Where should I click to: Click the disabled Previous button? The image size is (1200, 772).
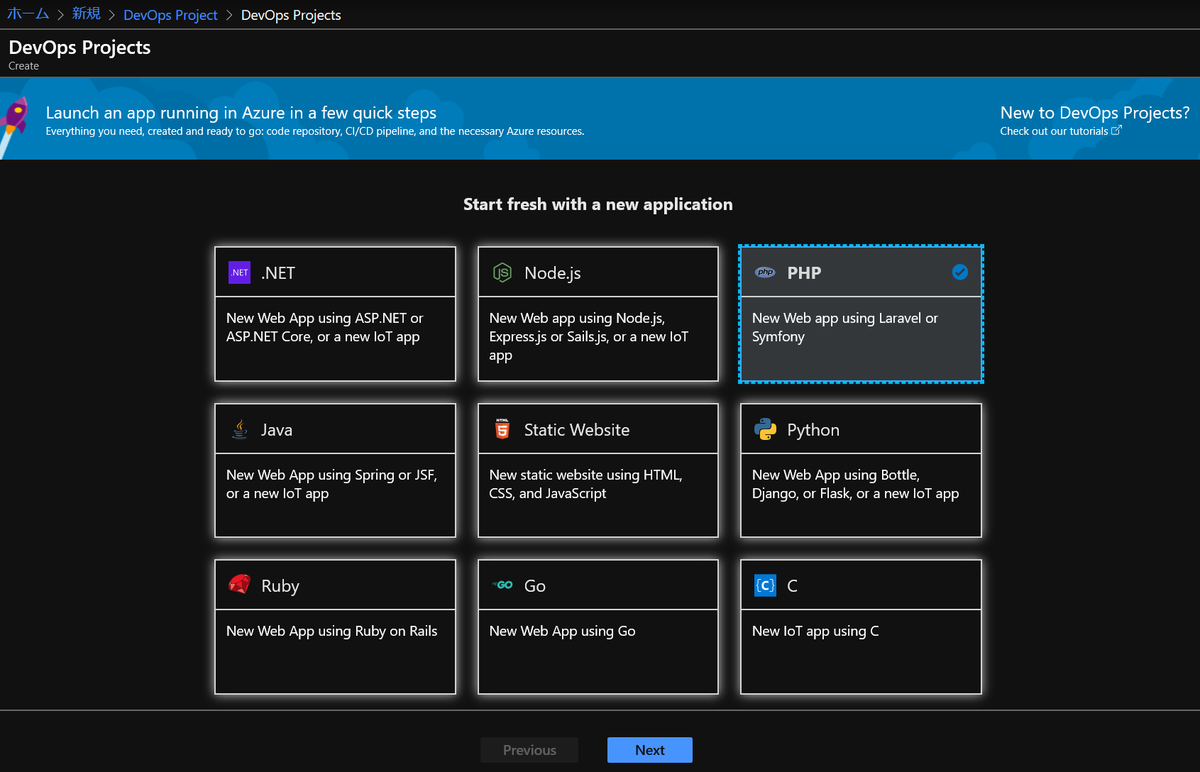click(530, 750)
